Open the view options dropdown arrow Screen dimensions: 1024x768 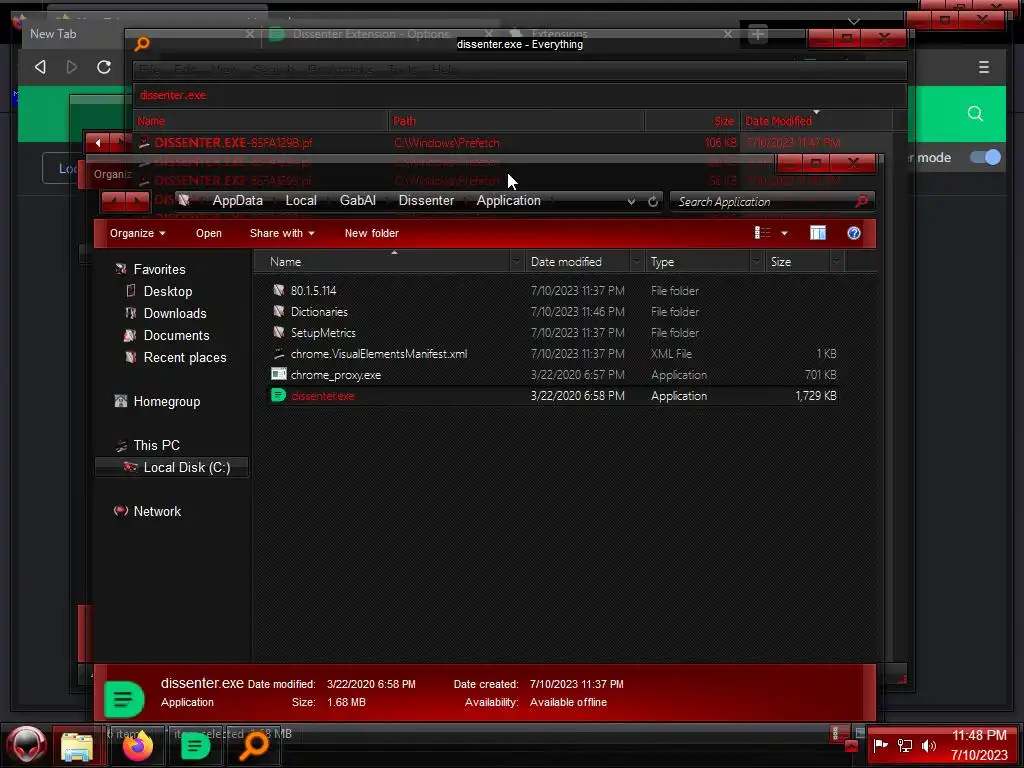(784, 233)
